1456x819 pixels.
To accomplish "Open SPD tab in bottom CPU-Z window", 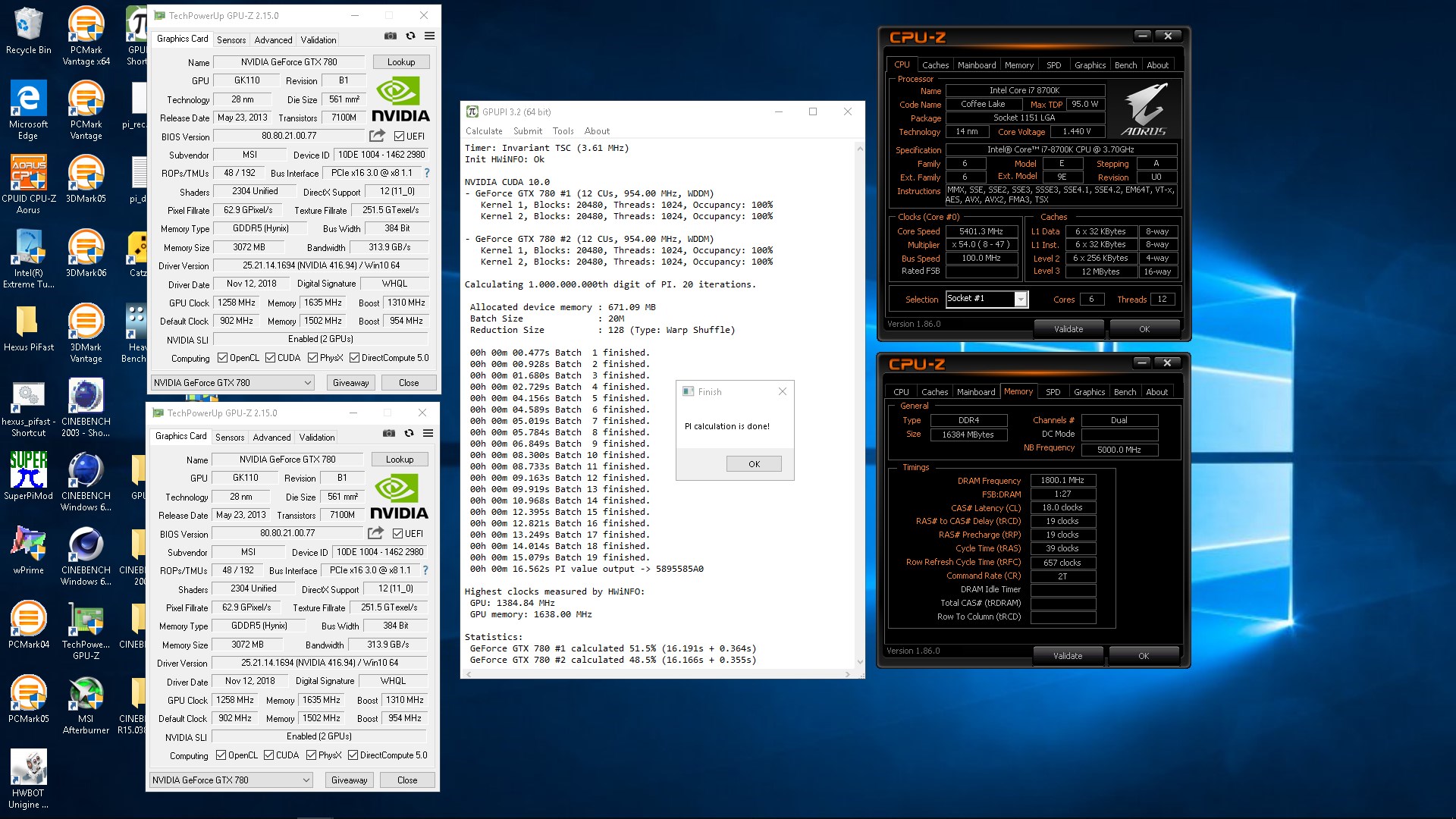I will 1053,392.
